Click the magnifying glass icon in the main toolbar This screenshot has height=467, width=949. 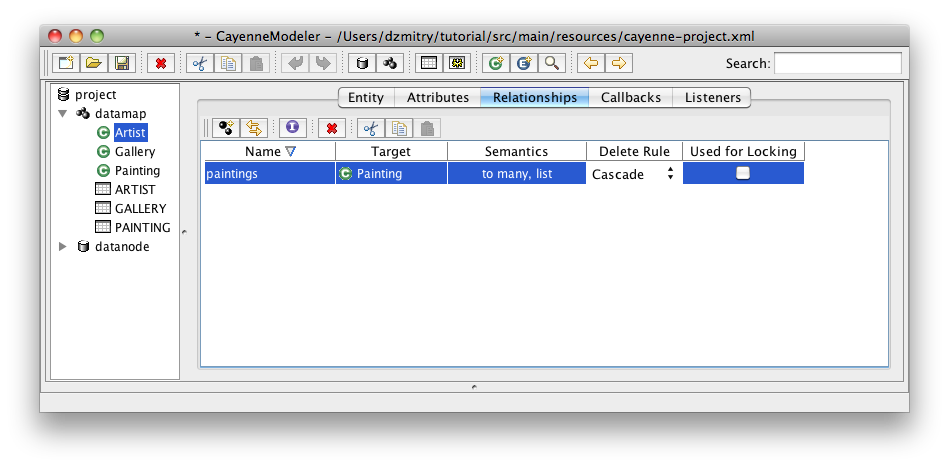point(550,63)
